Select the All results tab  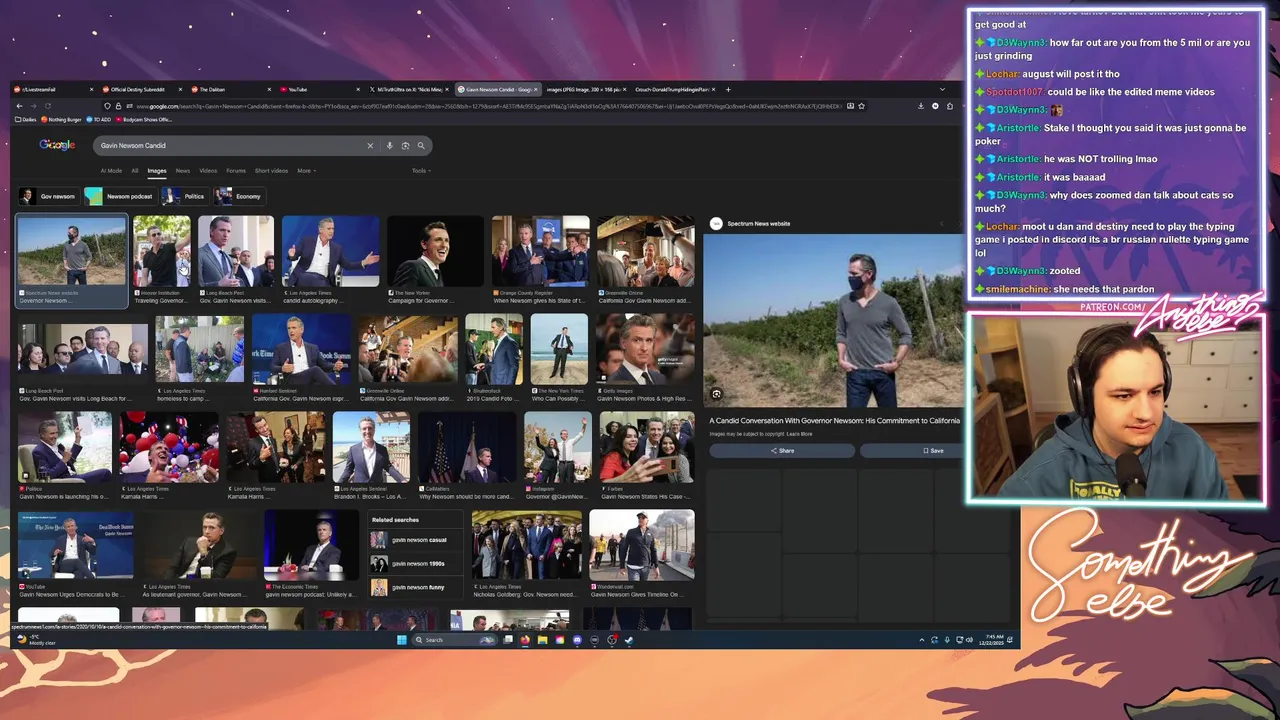coord(135,171)
